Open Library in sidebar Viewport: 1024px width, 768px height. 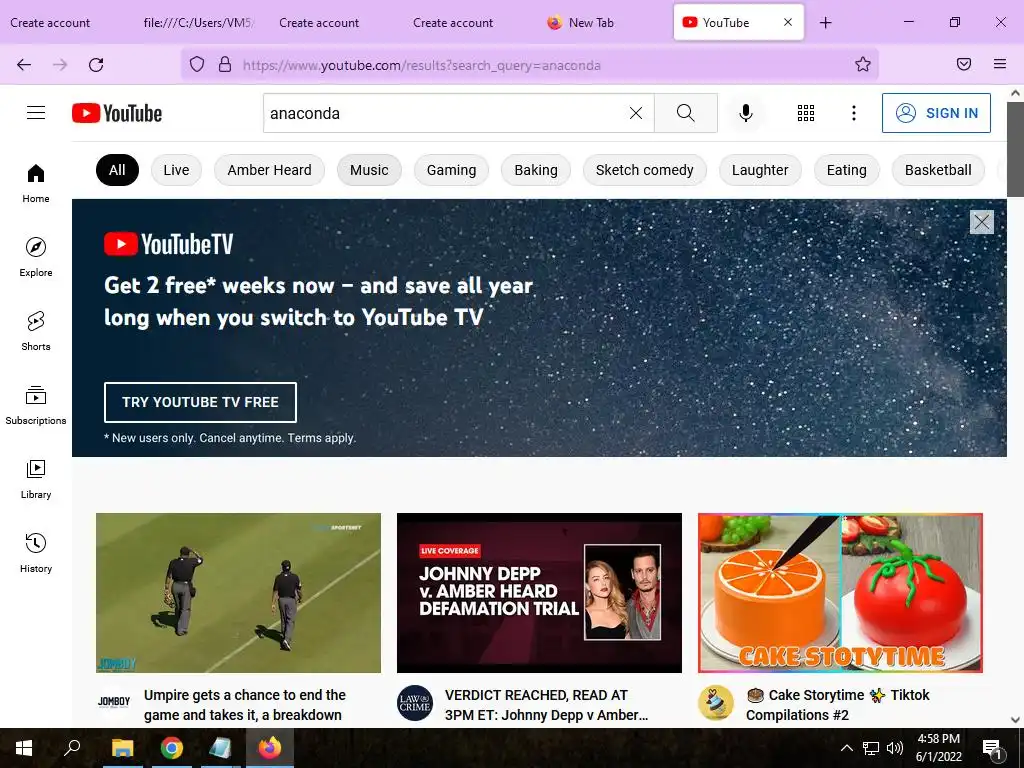click(36, 479)
